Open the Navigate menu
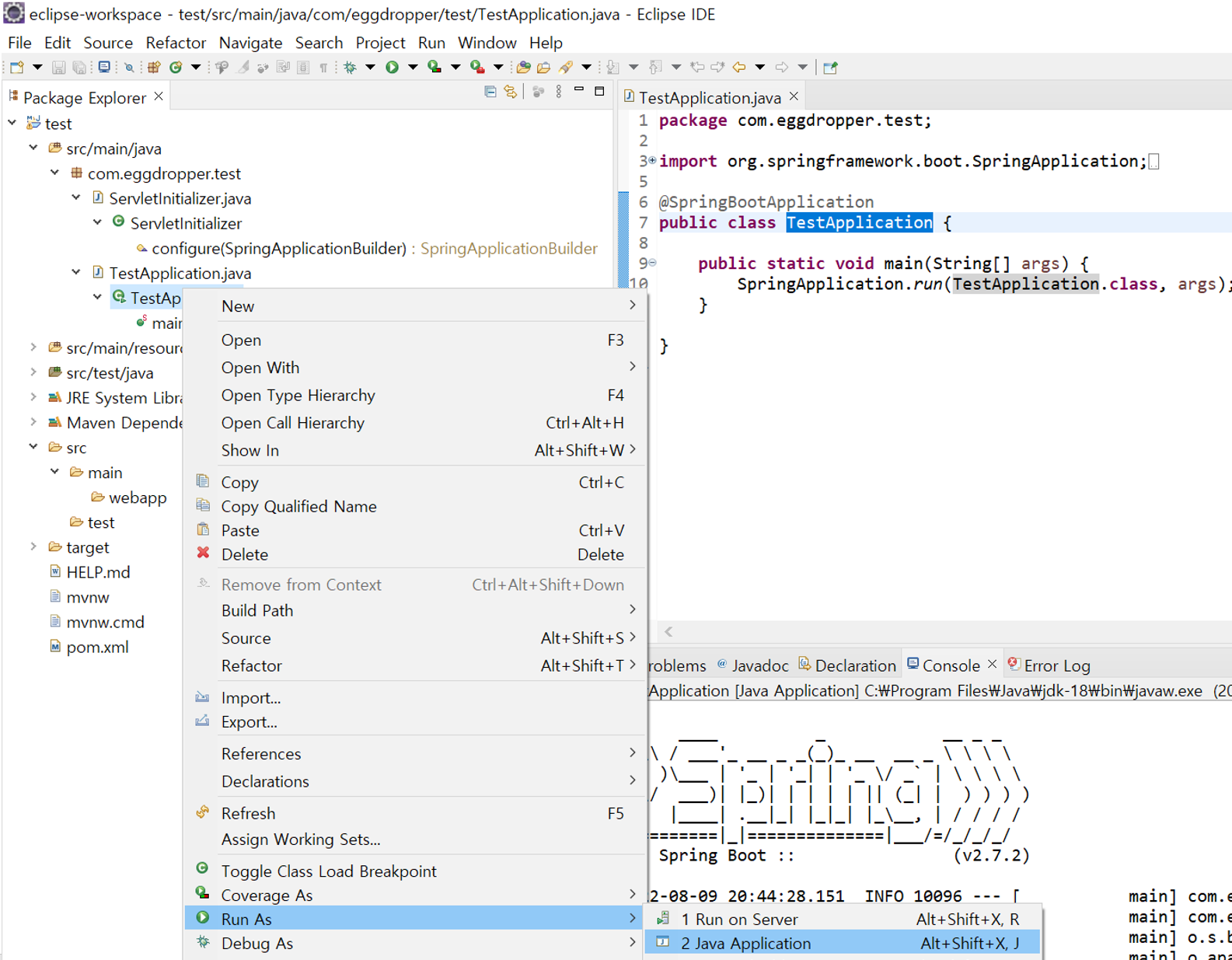The width and height of the screenshot is (1232, 960). coord(250,43)
